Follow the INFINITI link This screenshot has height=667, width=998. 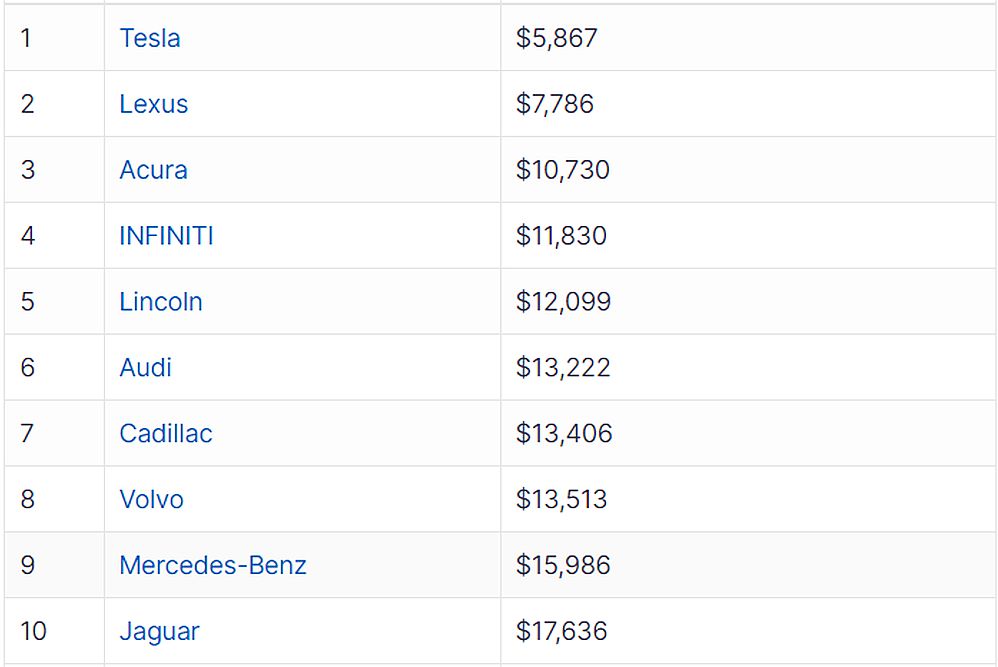tap(166, 235)
